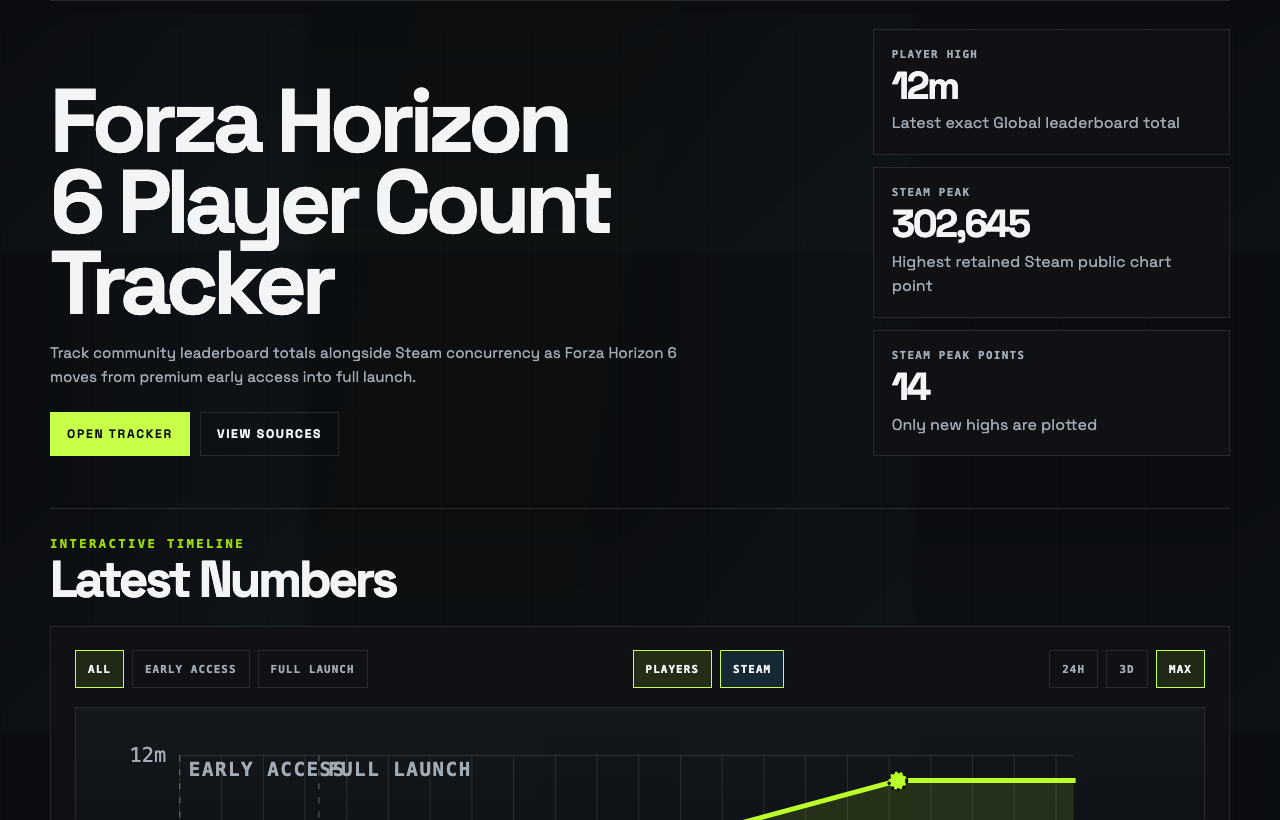Toggle the Players data series

(x=672, y=669)
